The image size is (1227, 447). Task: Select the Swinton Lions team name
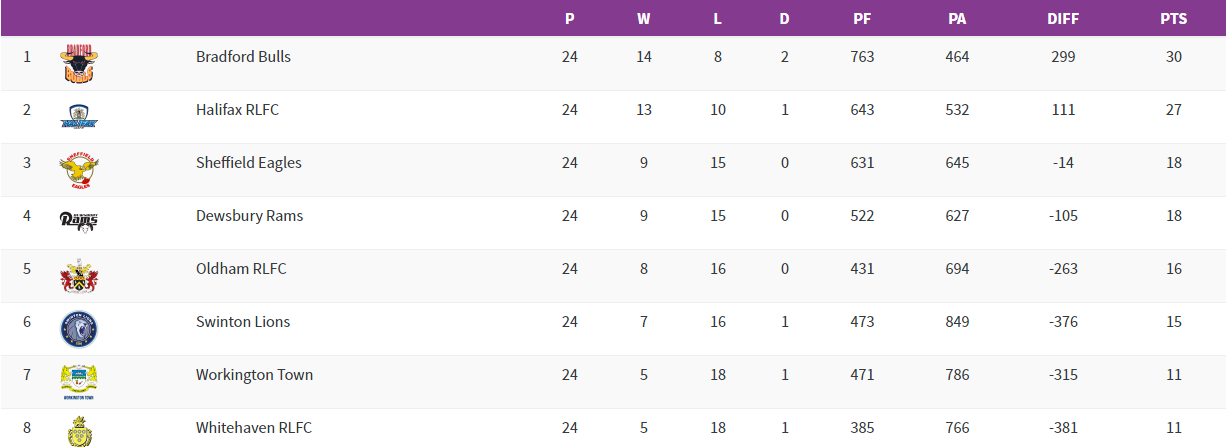point(243,322)
